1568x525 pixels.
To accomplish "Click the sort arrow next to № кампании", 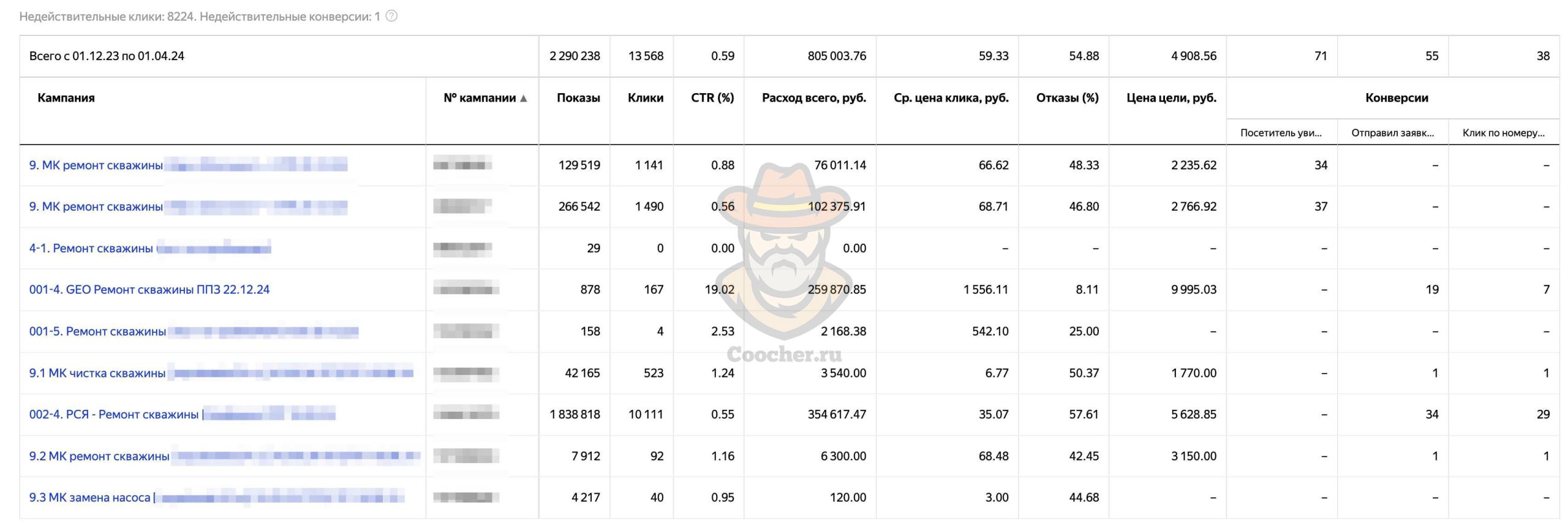I will pos(523,98).
